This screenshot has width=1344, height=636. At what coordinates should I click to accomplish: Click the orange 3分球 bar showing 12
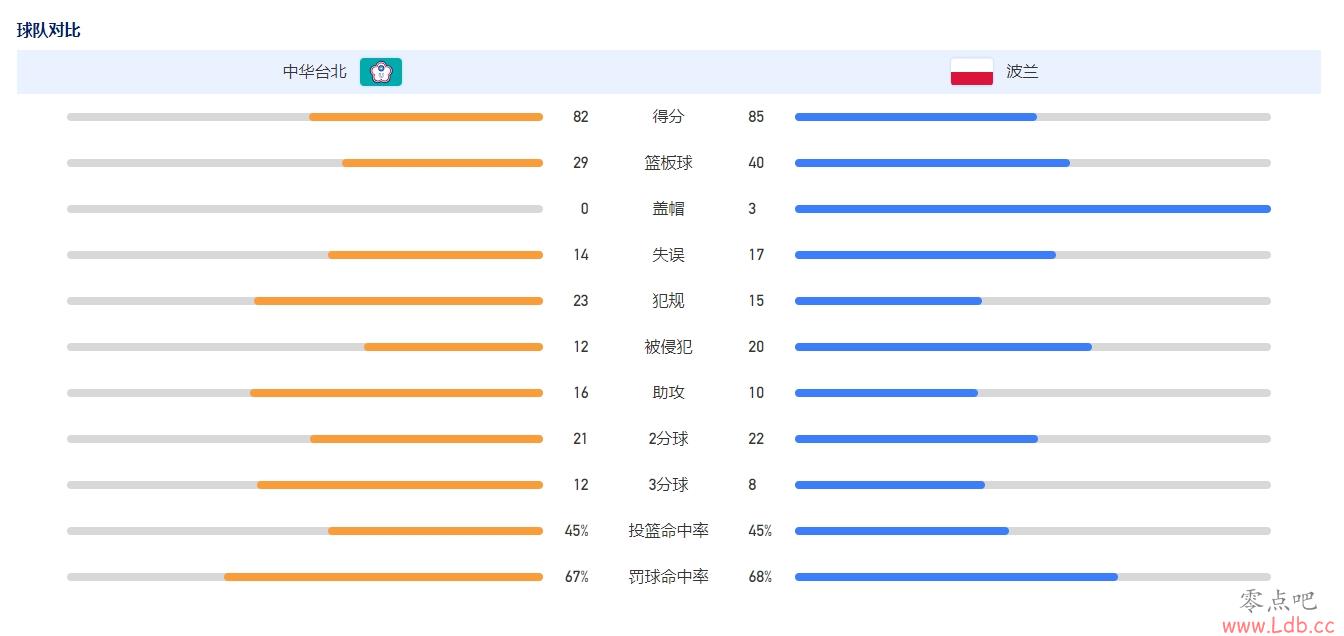pos(400,485)
